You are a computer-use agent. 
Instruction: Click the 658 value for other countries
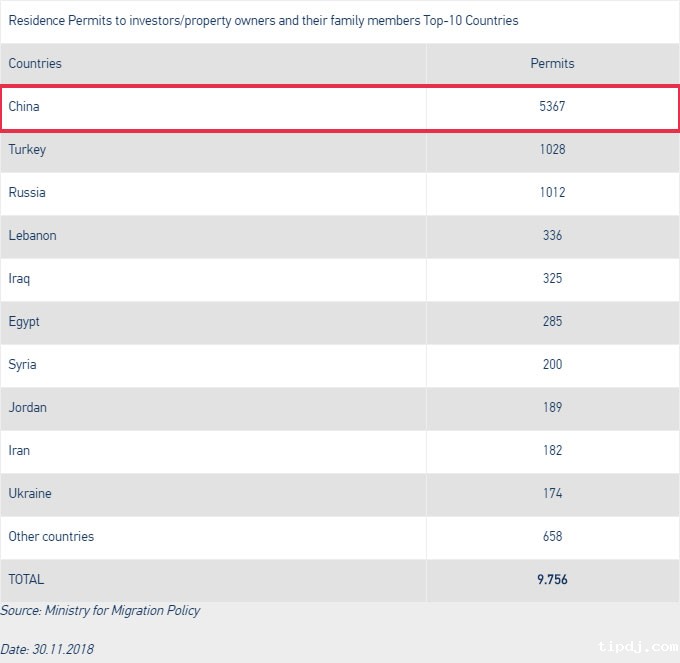(552, 536)
